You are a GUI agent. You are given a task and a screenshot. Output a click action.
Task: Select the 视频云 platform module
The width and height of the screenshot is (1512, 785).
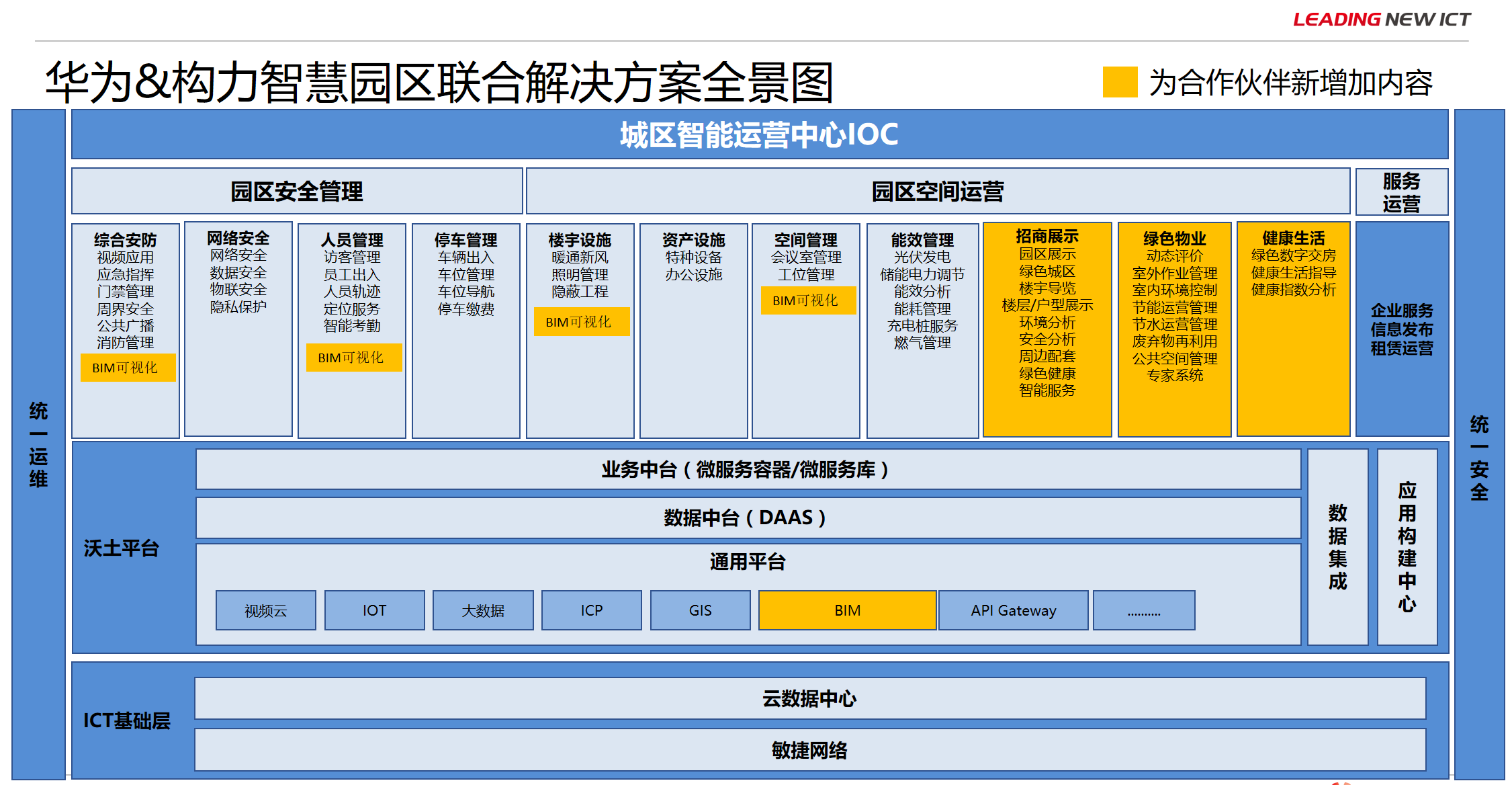(x=265, y=610)
